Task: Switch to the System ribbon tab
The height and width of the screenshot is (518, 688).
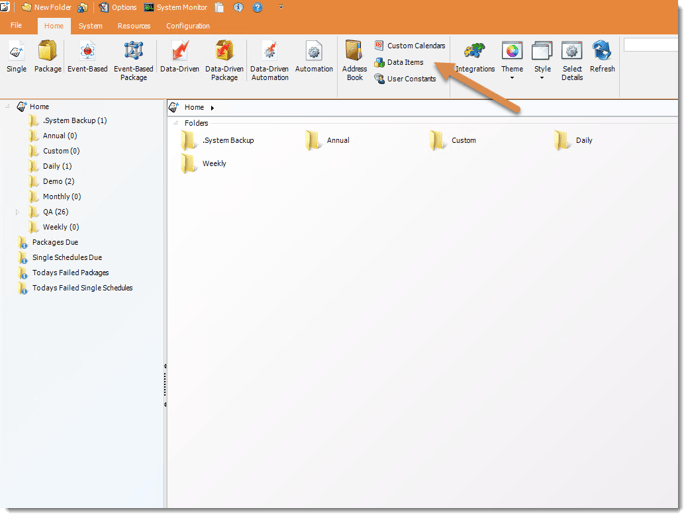Action: coord(90,26)
